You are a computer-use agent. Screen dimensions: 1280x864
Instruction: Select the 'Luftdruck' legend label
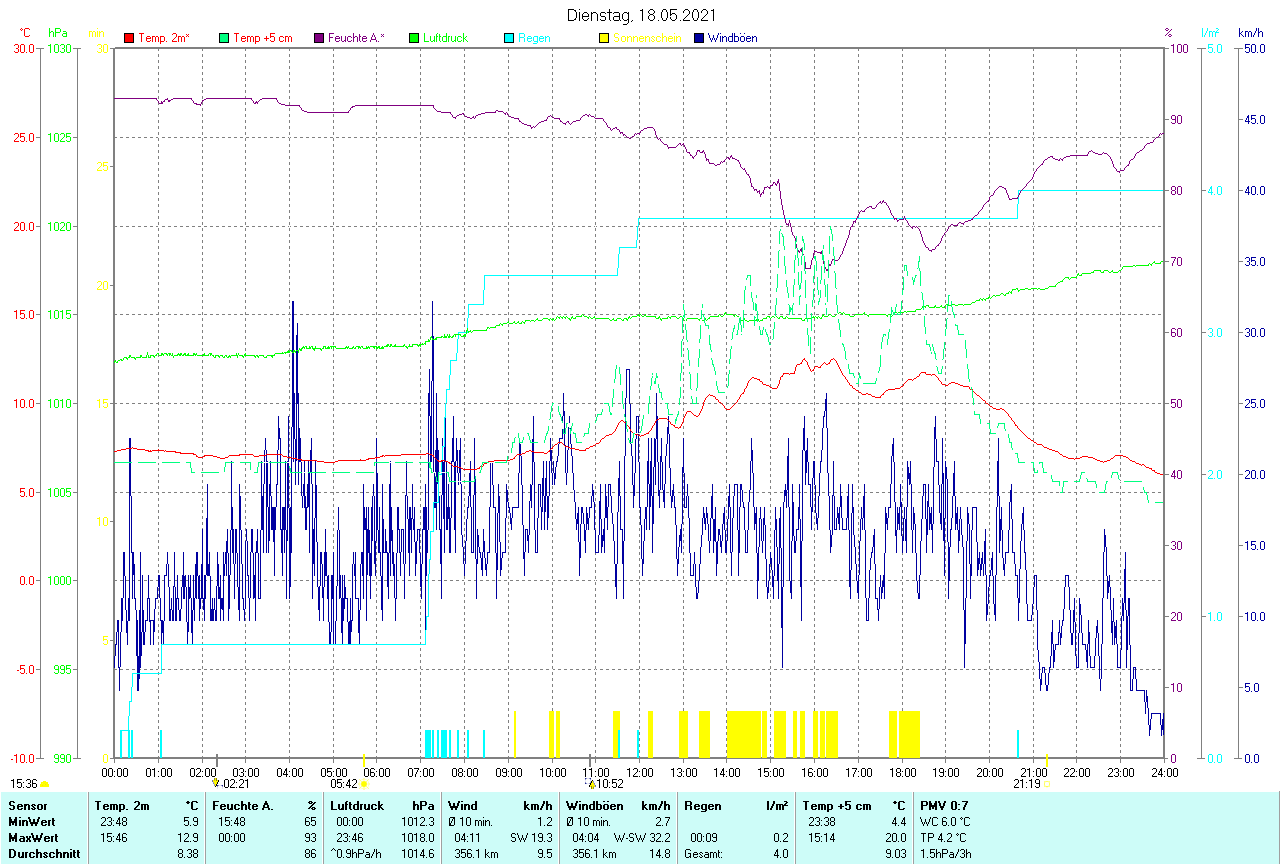tap(446, 38)
